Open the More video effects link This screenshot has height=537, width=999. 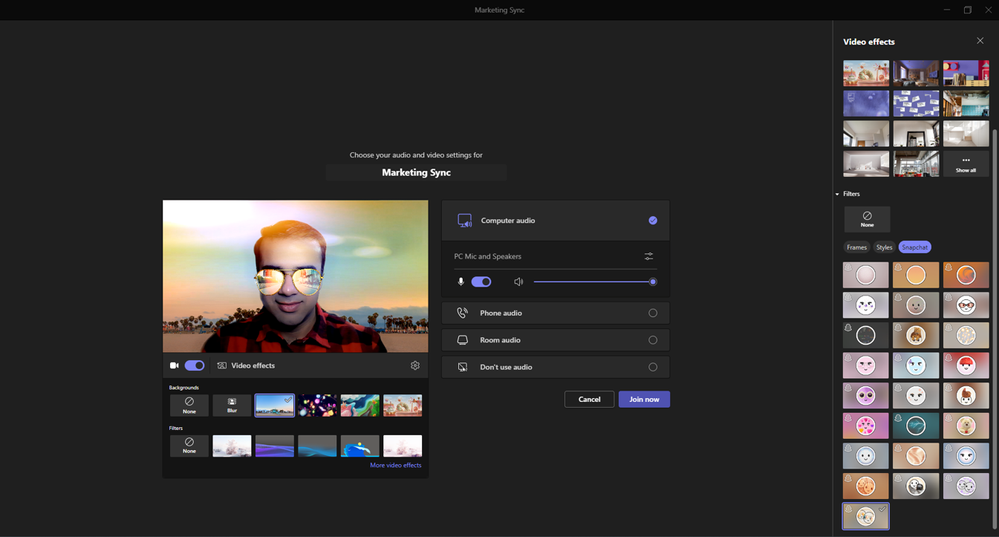tap(395, 466)
